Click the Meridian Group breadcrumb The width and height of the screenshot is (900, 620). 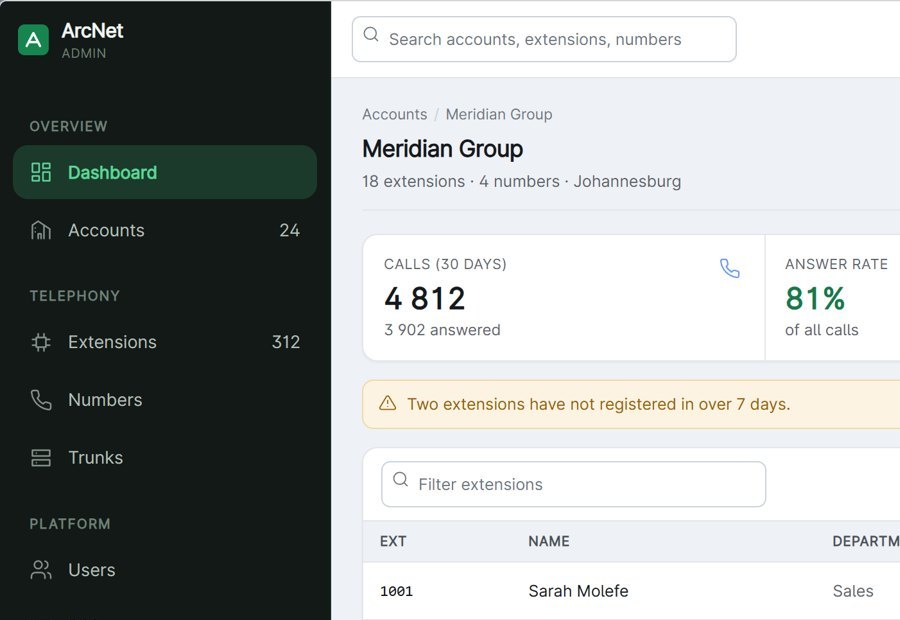pyautogui.click(x=499, y=114)
